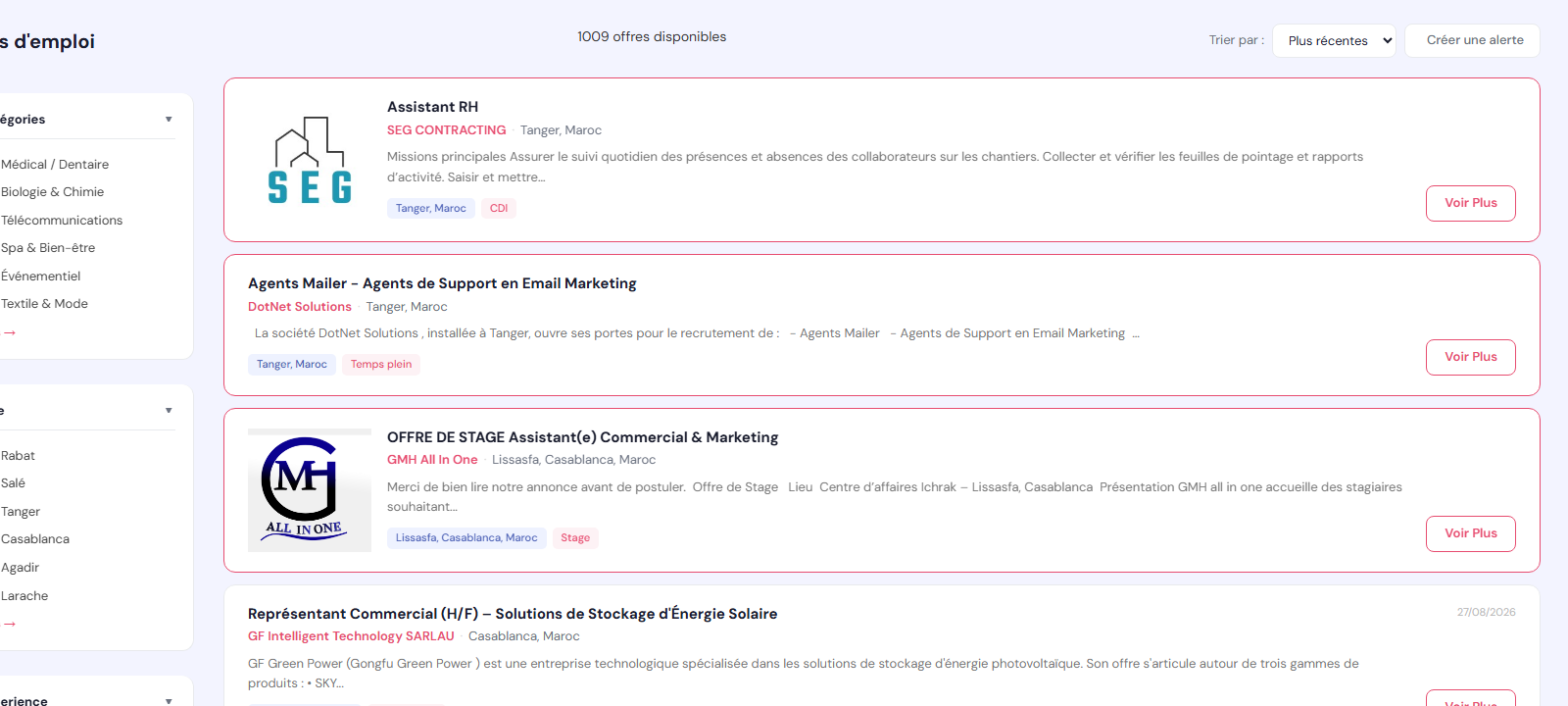Click the 'Créer une alerte' button
The width and height of the screenshot is (1568, 706).
coord(1472,40)
